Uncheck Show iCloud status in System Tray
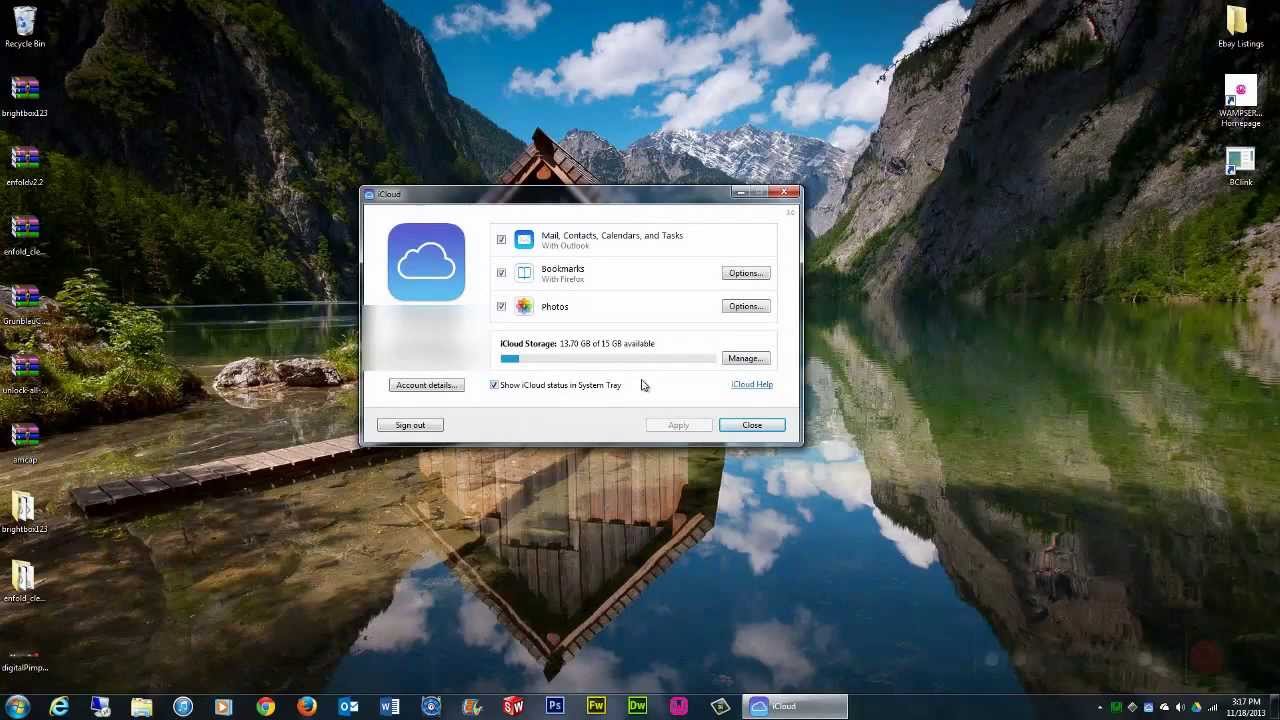The width and height of the screenshot is (1280, 720). [x=494, y=385]
